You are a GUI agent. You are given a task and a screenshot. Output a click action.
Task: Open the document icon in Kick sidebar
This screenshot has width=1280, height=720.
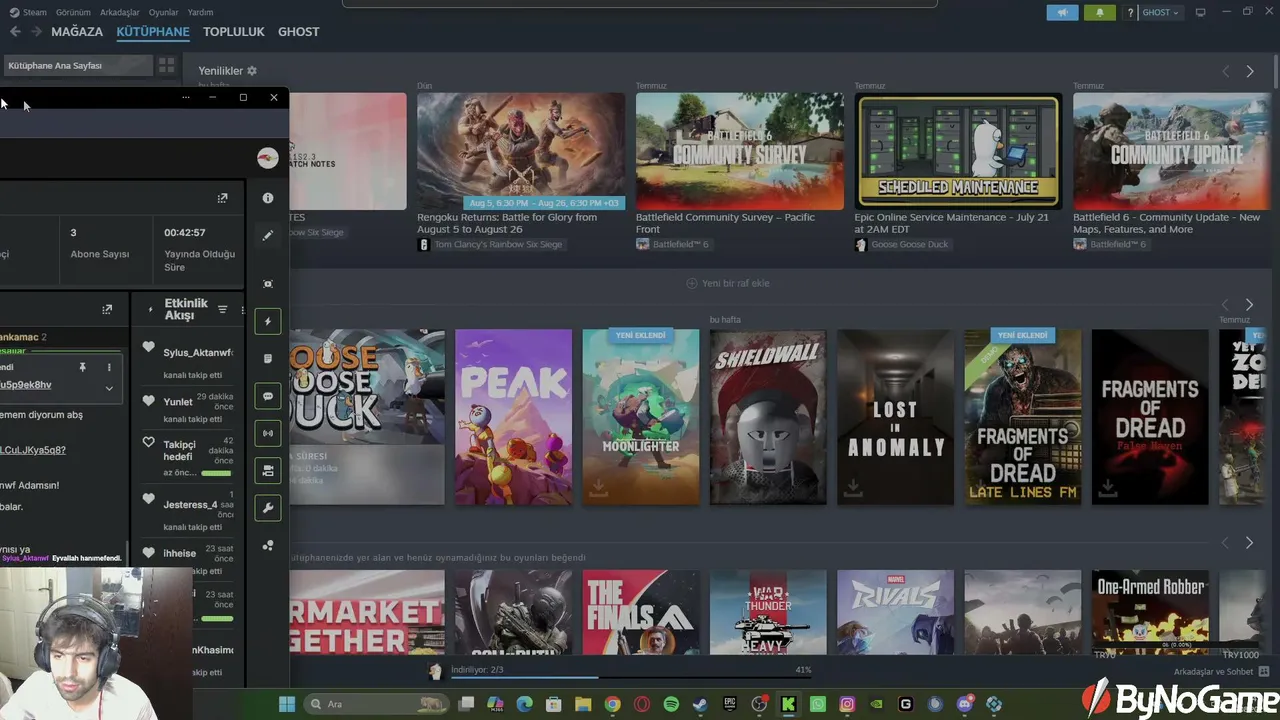tap(268, 358)
